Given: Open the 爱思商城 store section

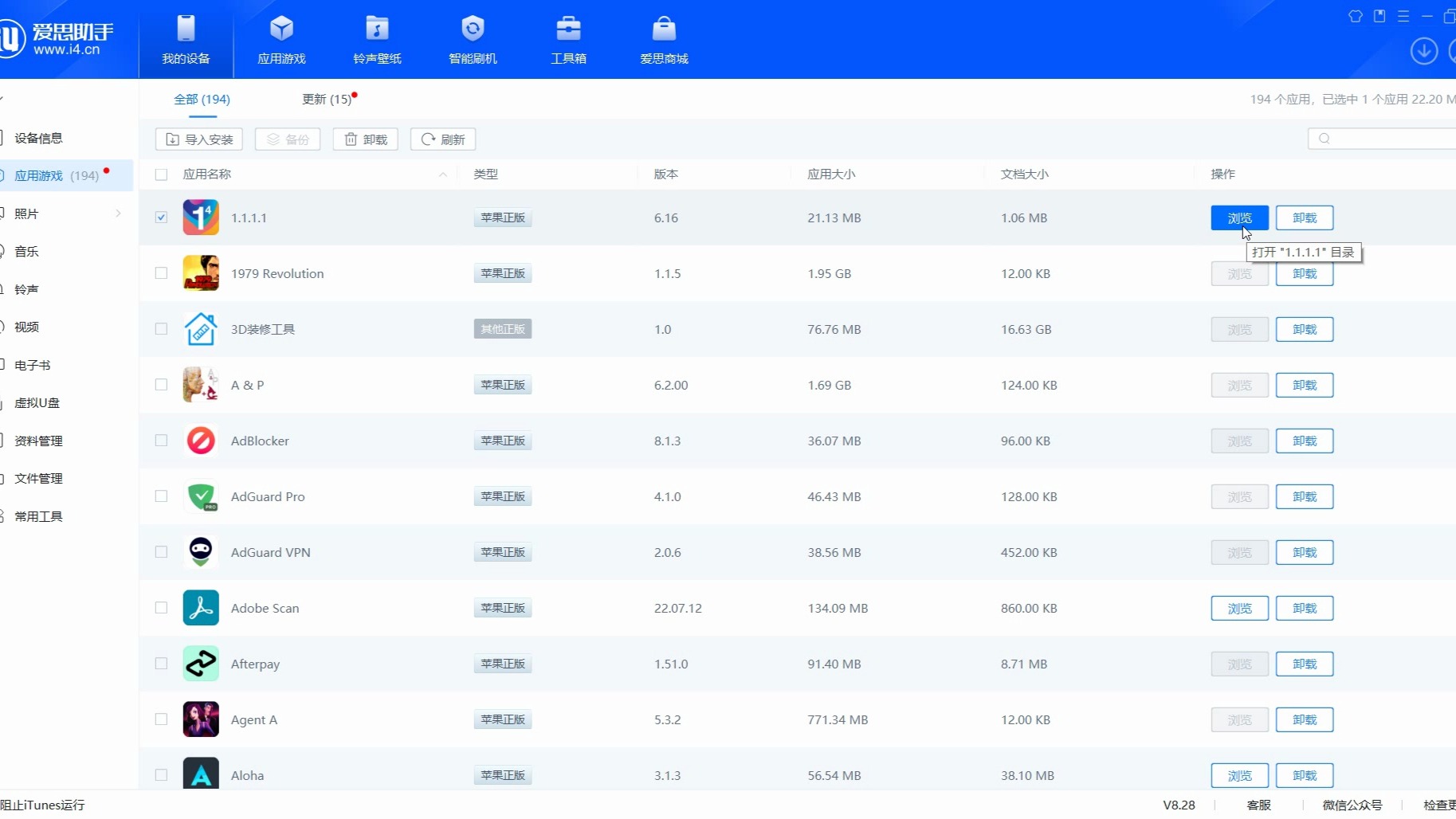Looking at the screenshot, I should [664, 39].
